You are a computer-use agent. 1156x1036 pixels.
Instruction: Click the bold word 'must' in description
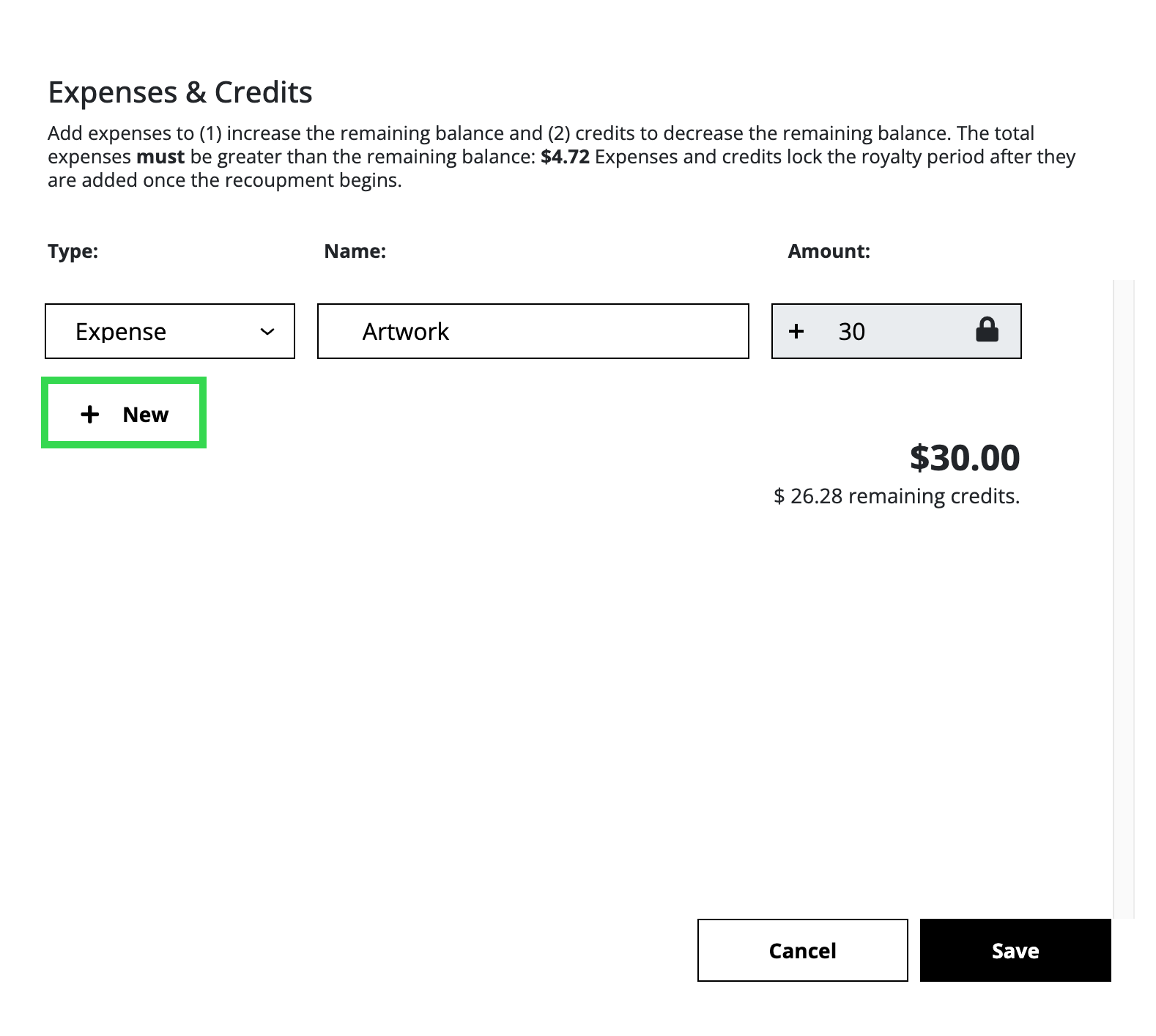pyautogui.click(x=160, y=157)
